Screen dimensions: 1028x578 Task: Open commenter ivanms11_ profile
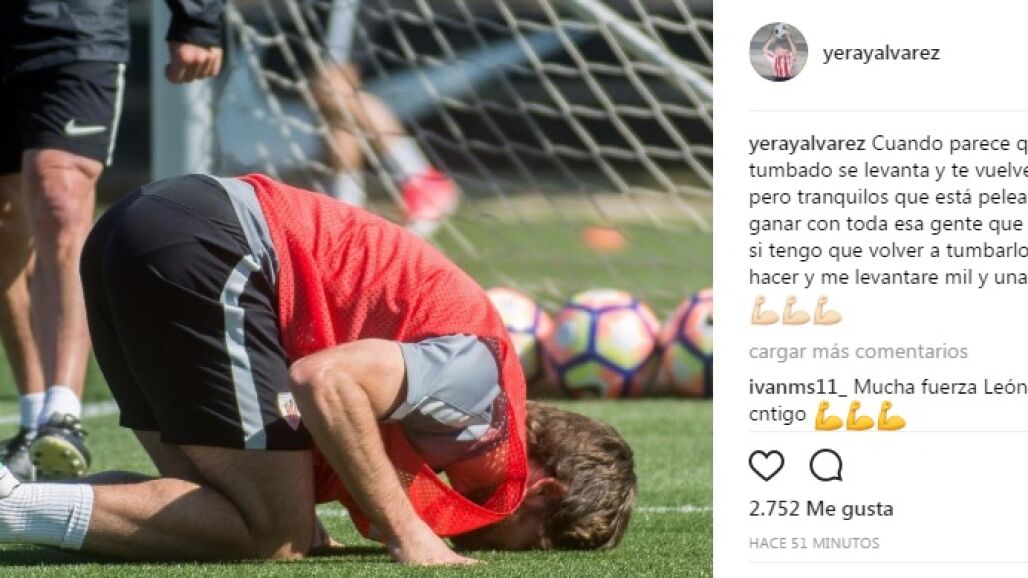798,387
